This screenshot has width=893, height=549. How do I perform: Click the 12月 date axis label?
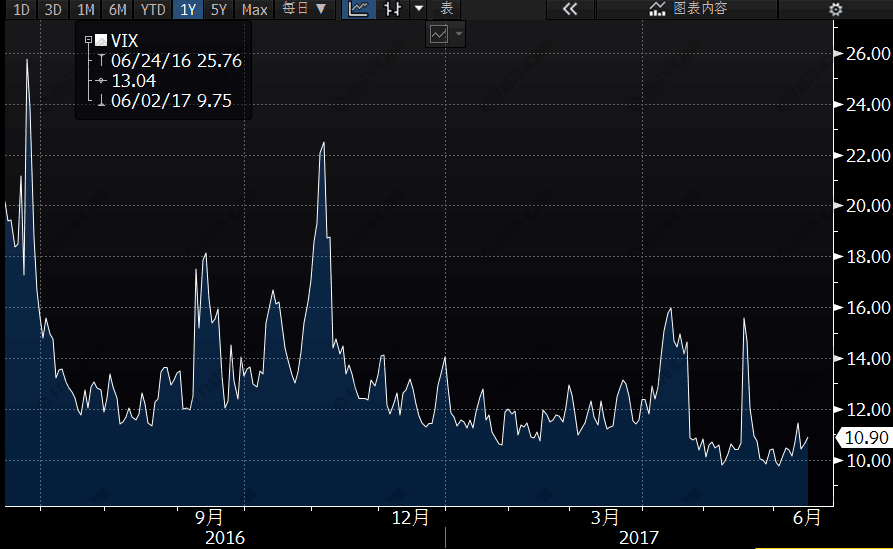coord(411,518)
